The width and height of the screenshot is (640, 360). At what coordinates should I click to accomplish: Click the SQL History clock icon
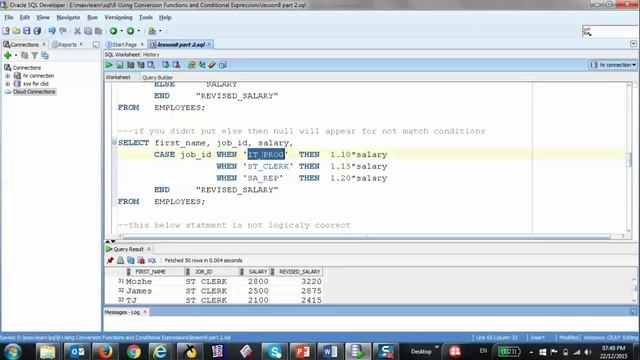pyautogui.click(x=222, y=65)
